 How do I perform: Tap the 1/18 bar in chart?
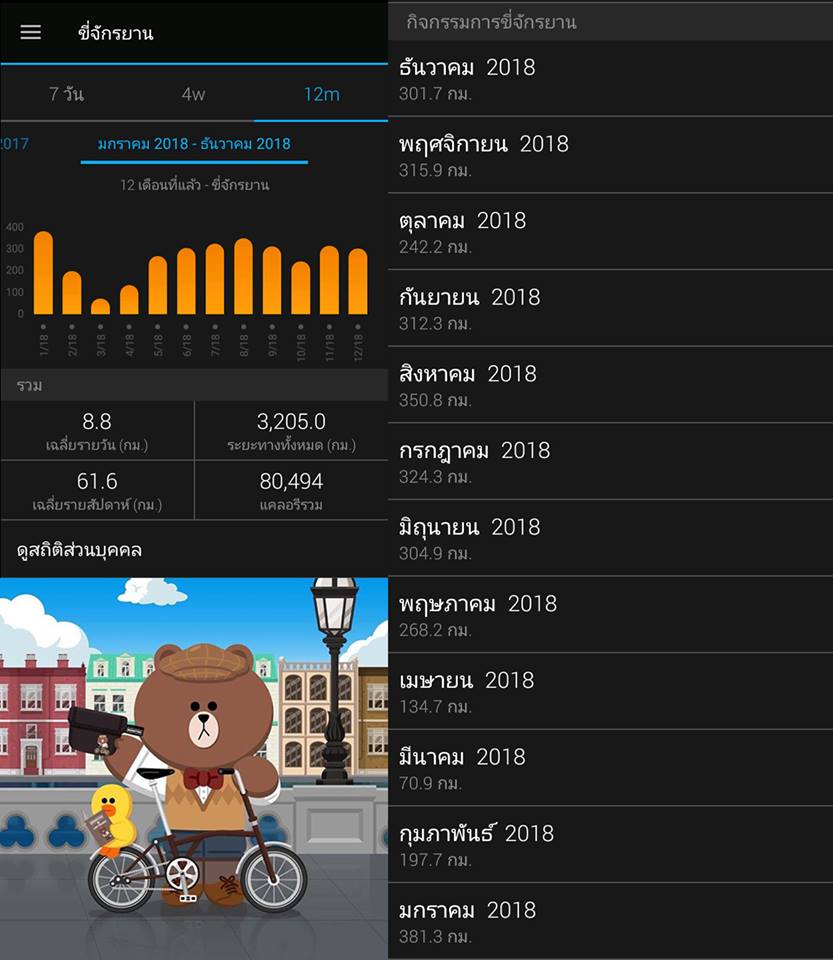click(x=43, y=272)
